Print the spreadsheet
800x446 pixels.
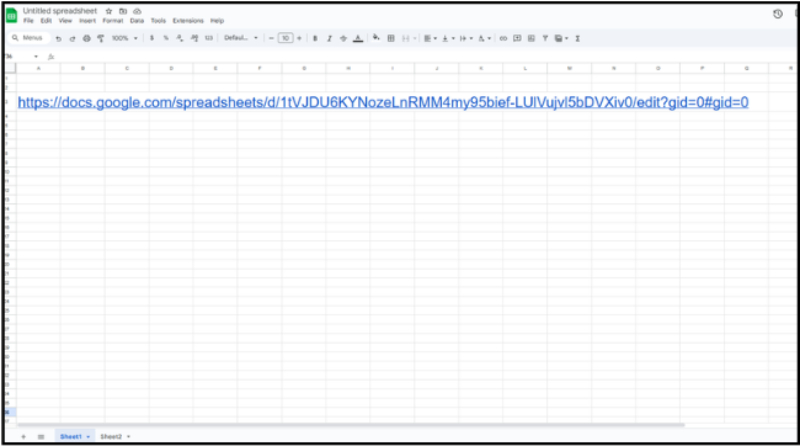[x=87, y=38]
